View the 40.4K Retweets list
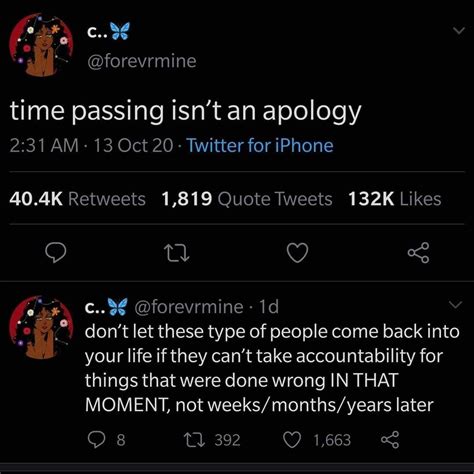The height and width of the screenshot is (474, 474). 77,199
